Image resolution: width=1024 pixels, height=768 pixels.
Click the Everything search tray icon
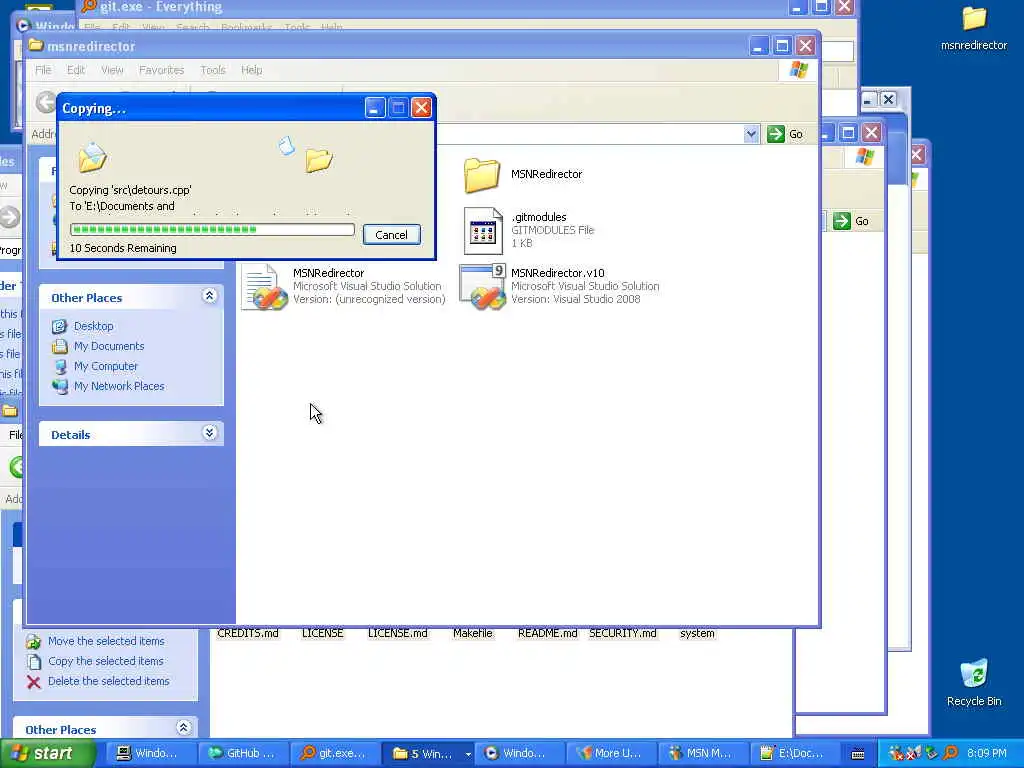[950, 753]
